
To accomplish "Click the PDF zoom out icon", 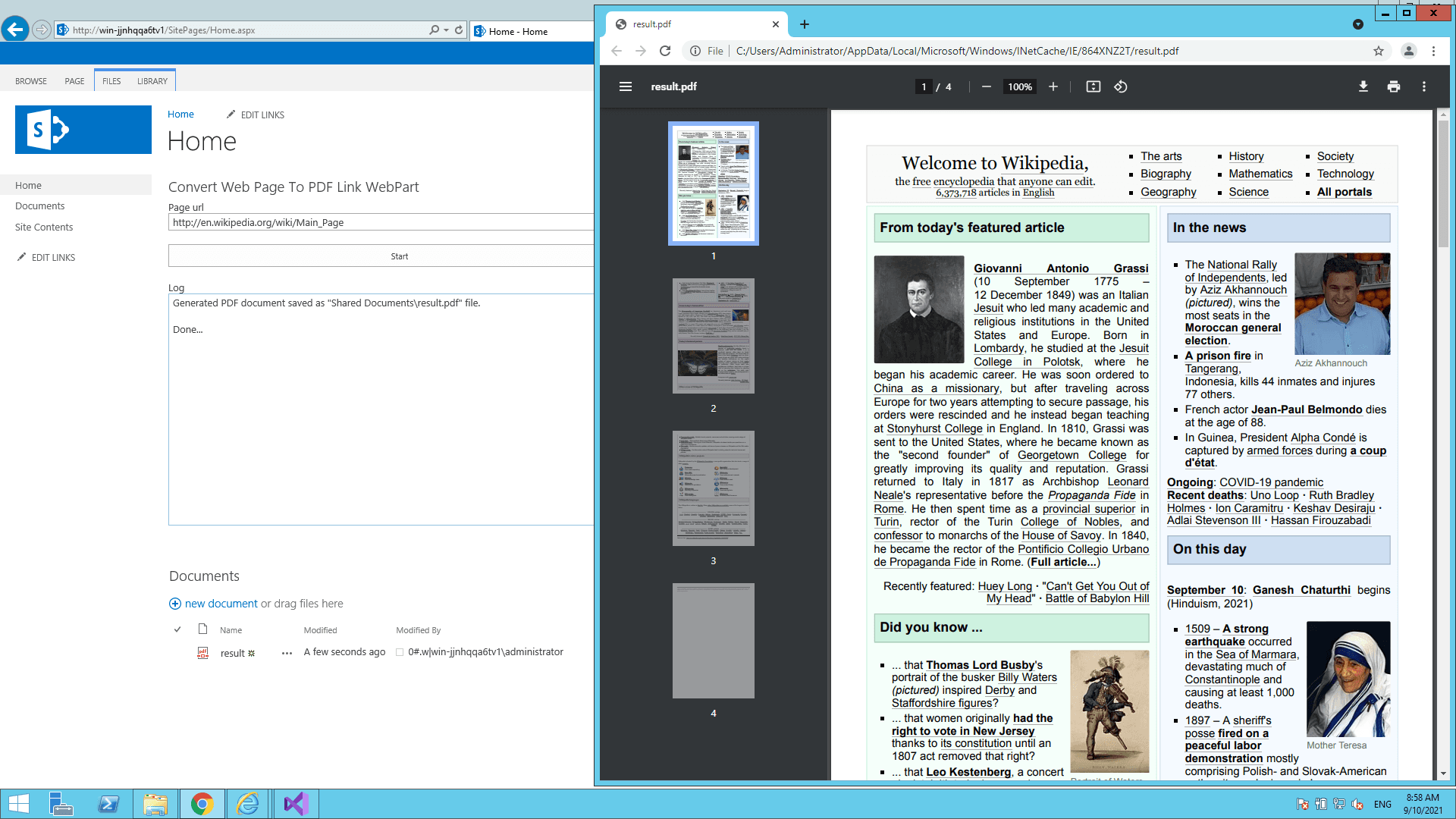I will pos(986,86).
